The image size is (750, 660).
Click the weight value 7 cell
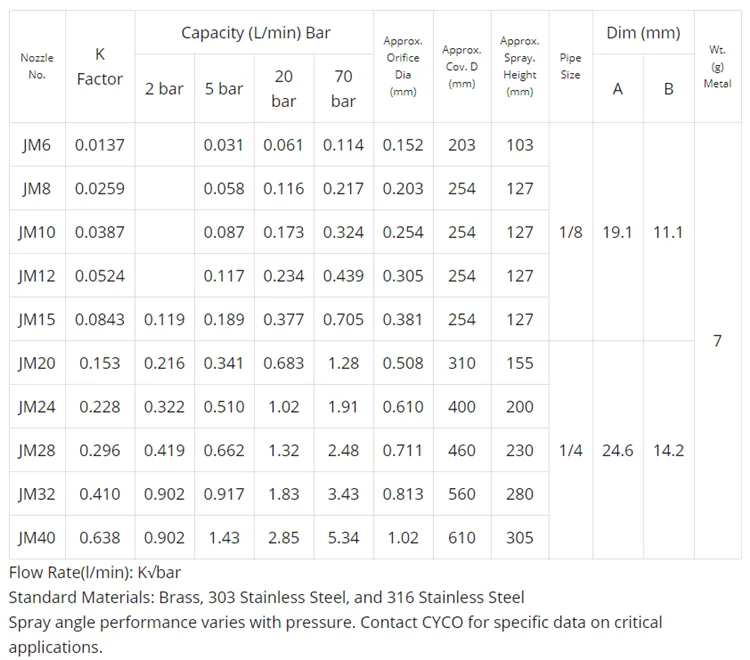[x=717, y=341]
